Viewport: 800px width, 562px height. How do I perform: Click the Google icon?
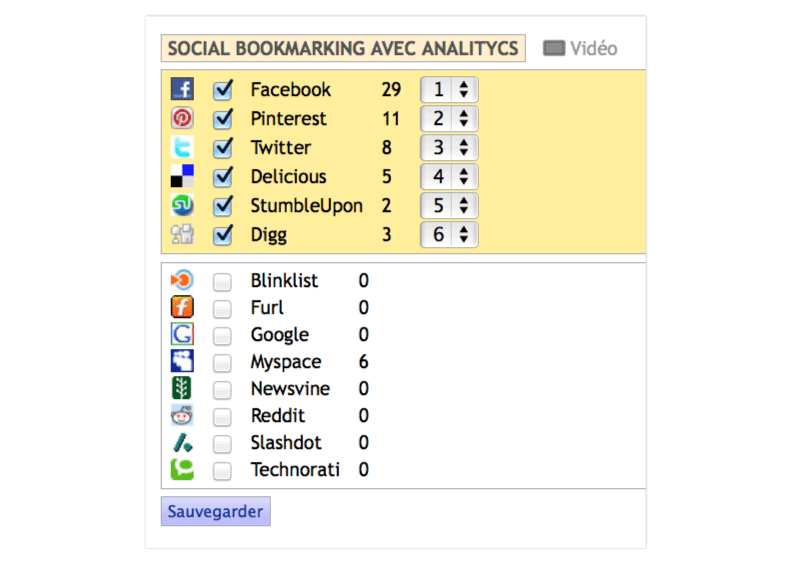182,334
